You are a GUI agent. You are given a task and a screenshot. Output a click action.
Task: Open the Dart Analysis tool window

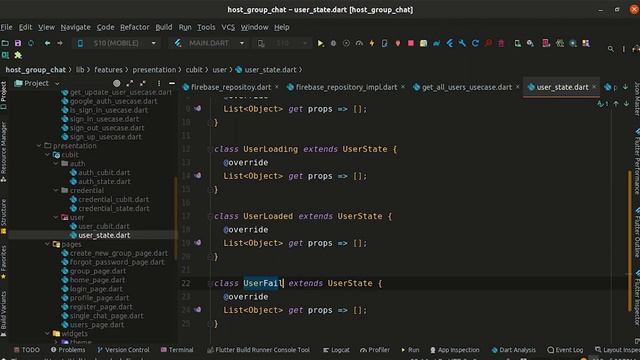tap(513, 350)
